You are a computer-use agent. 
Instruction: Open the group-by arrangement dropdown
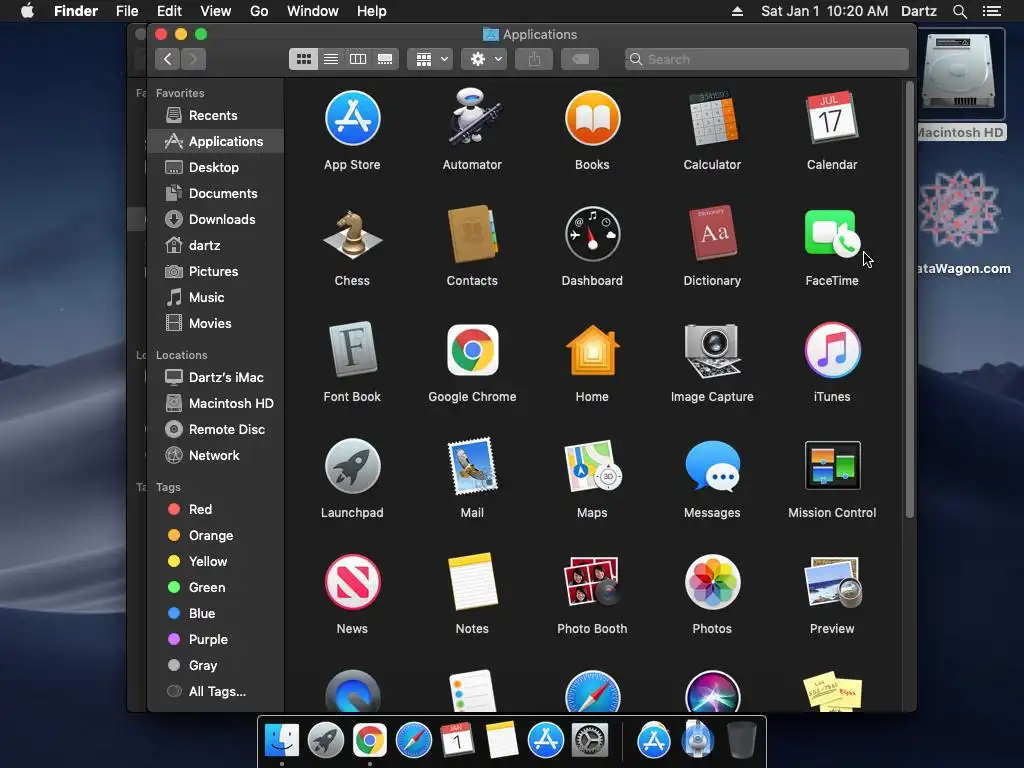pyautogui.click(x=430, y=59)
